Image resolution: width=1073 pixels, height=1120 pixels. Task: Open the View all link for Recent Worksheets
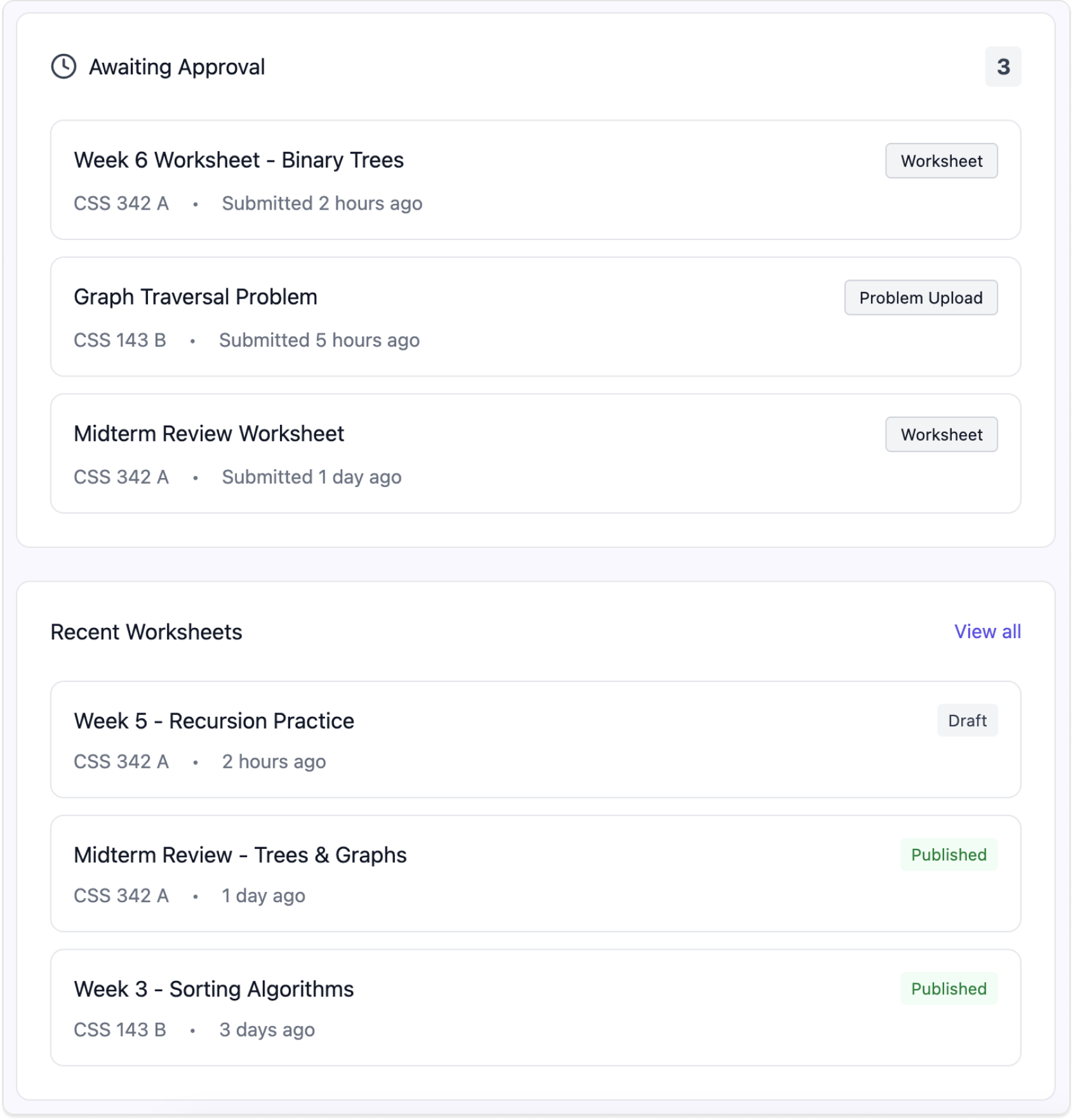click(x=987, y=631)
